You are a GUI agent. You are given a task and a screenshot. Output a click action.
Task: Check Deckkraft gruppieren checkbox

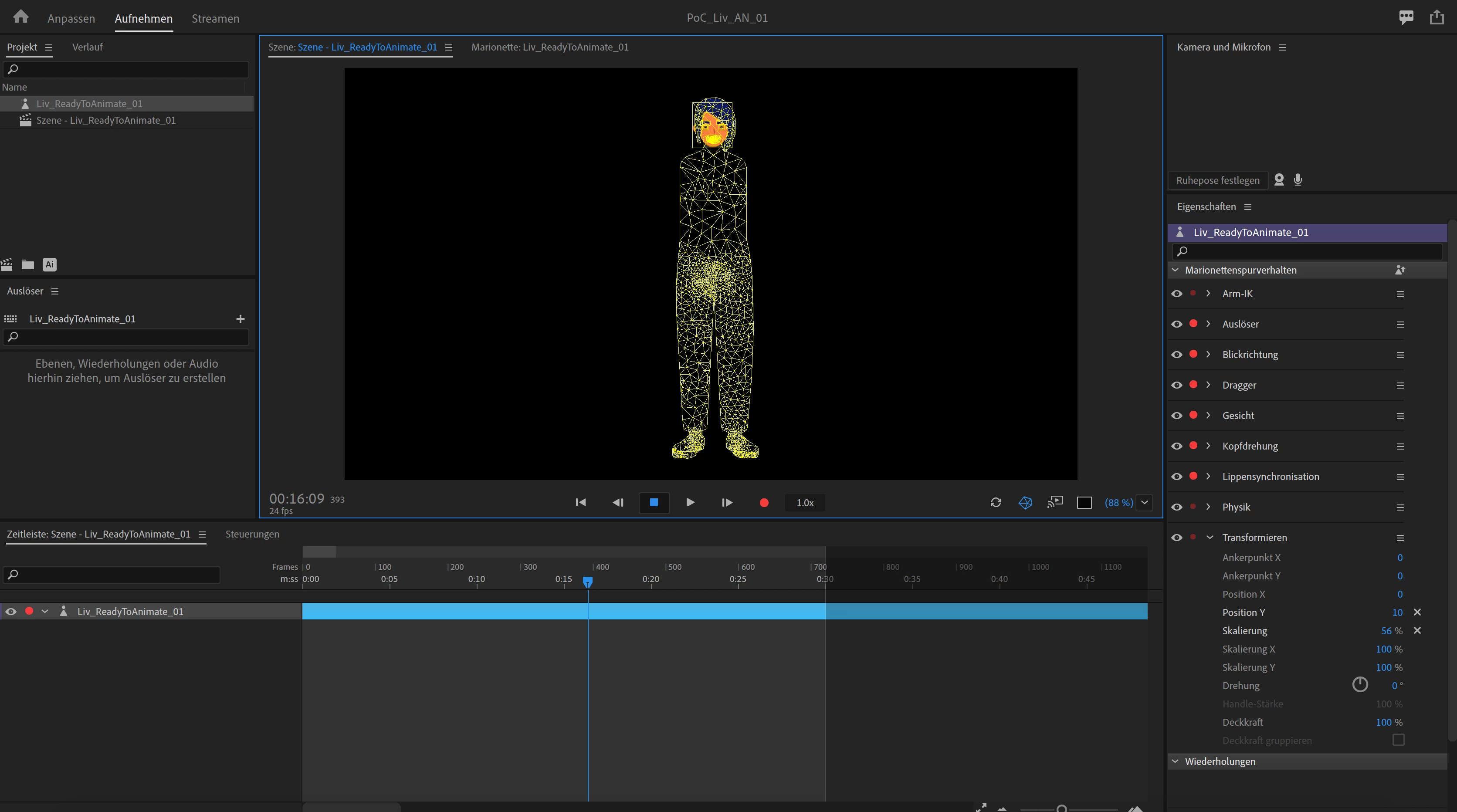pyautogui.click(x=1398, y=740)
